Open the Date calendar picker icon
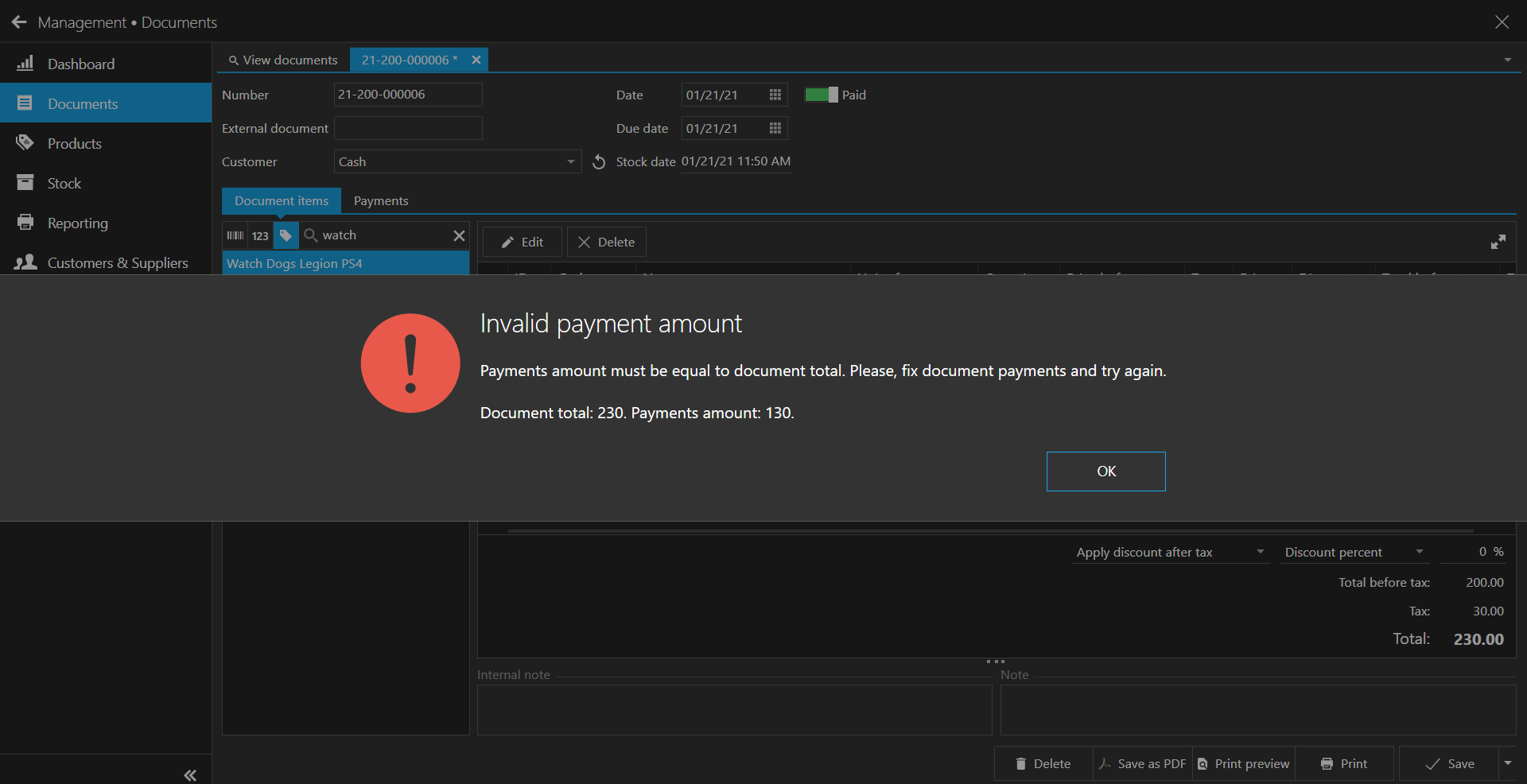Screen dimensions: 1527x784 click(x=775, y=95)
